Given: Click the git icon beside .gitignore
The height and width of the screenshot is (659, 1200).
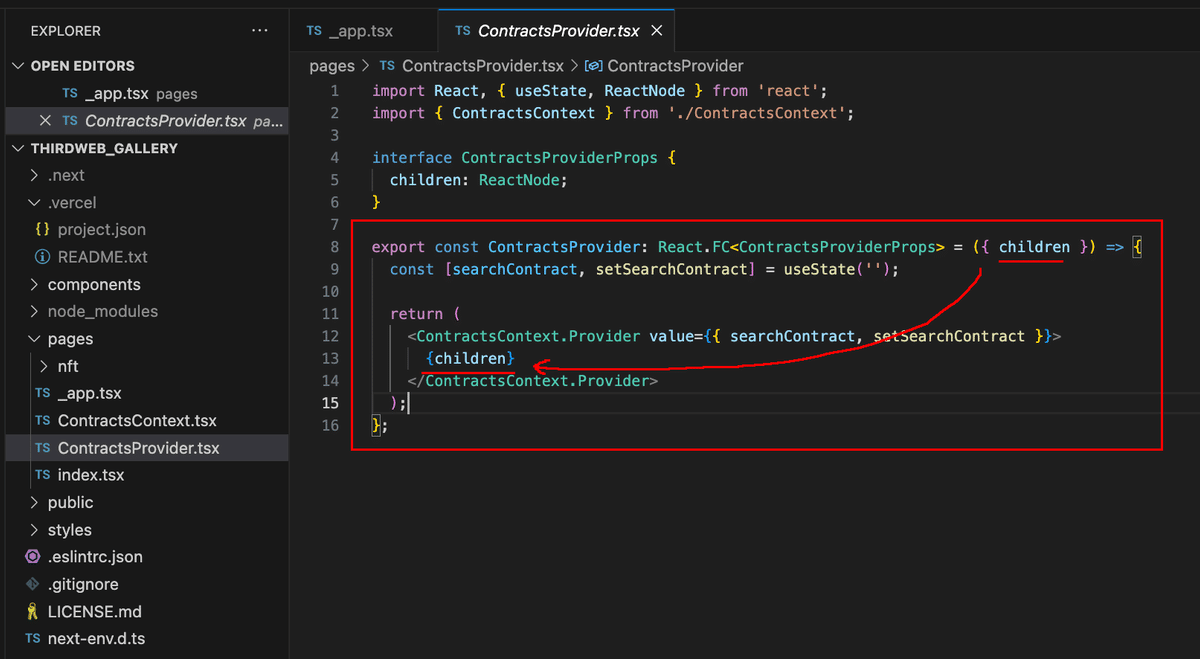Looking at the screenshot, I should [x=32, y=584].
